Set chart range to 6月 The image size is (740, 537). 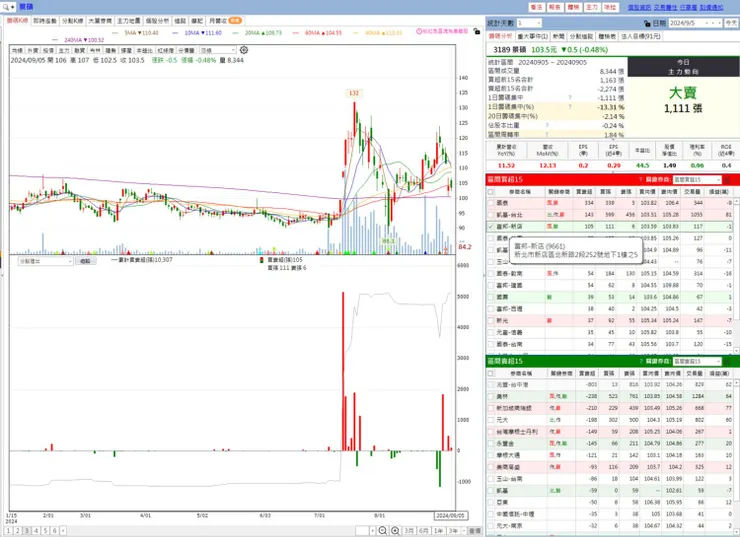point(423,531)
